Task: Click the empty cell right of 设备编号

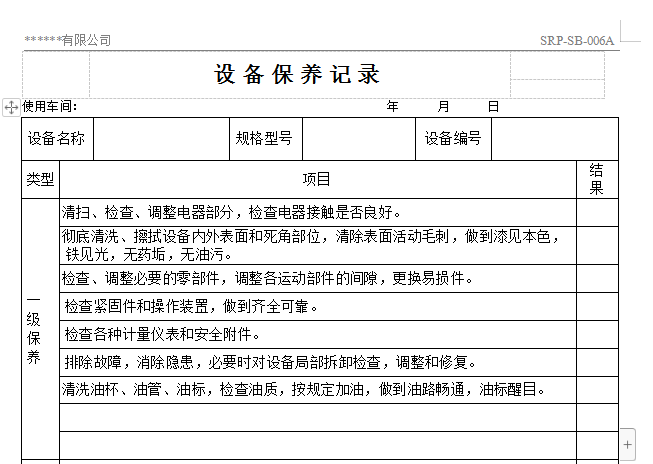Action: [553, 139]
